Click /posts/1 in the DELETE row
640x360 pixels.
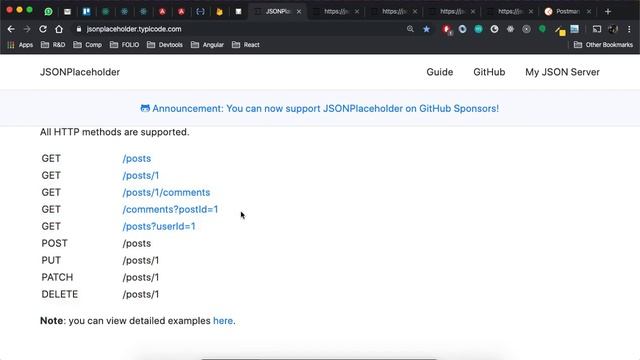141,294
